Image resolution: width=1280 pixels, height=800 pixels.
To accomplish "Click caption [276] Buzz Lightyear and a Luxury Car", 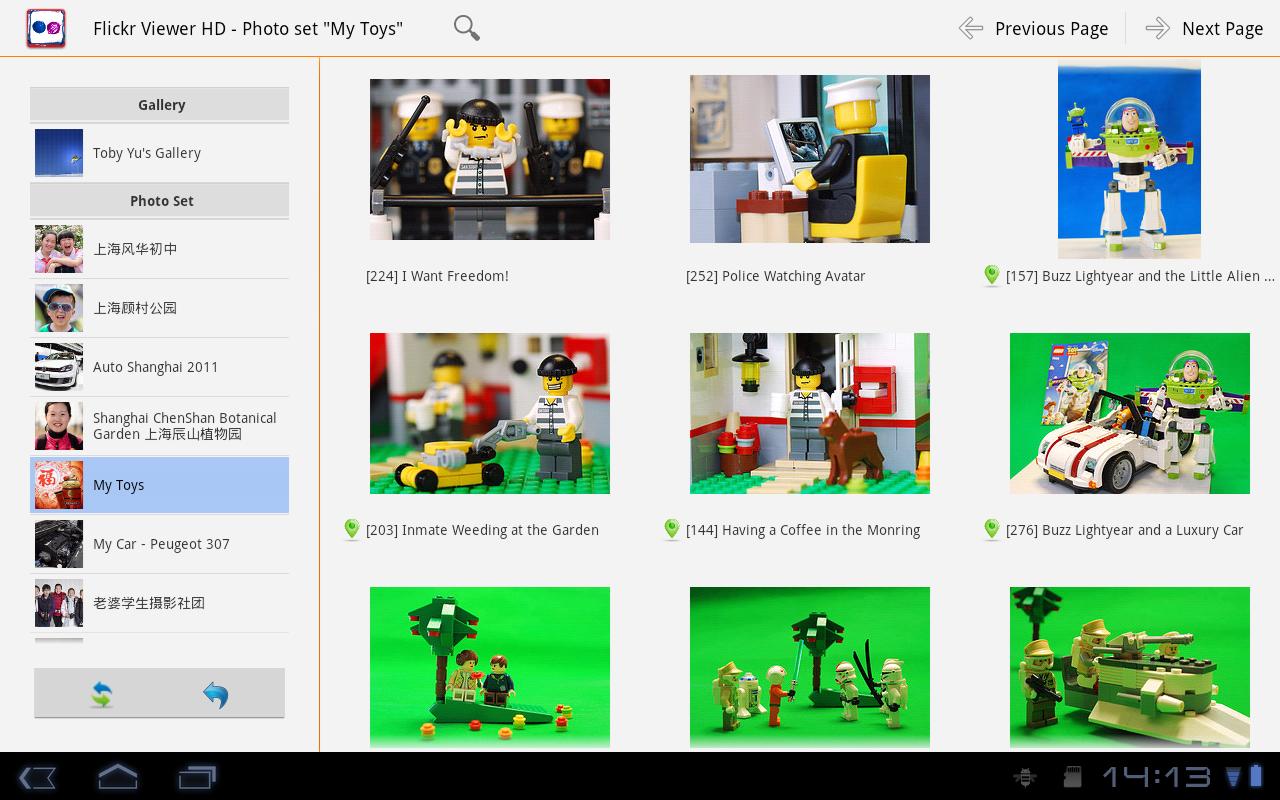I will (1124, 530).
